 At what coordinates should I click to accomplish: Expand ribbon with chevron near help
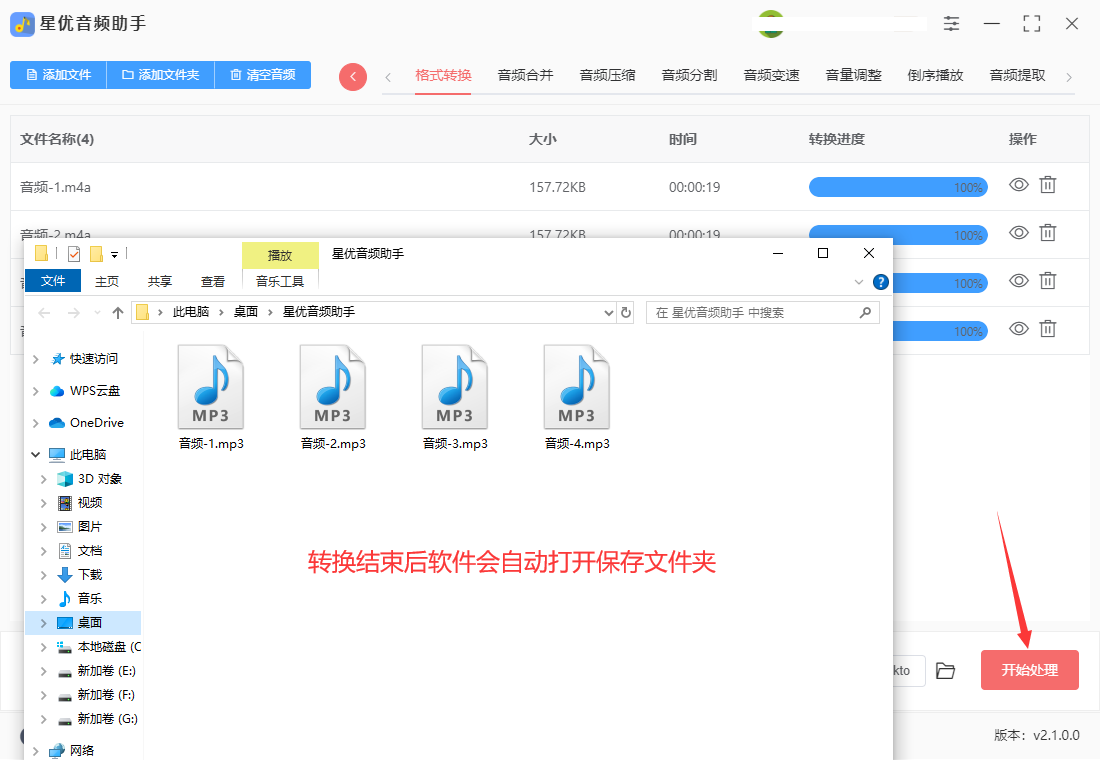point(859,282)
